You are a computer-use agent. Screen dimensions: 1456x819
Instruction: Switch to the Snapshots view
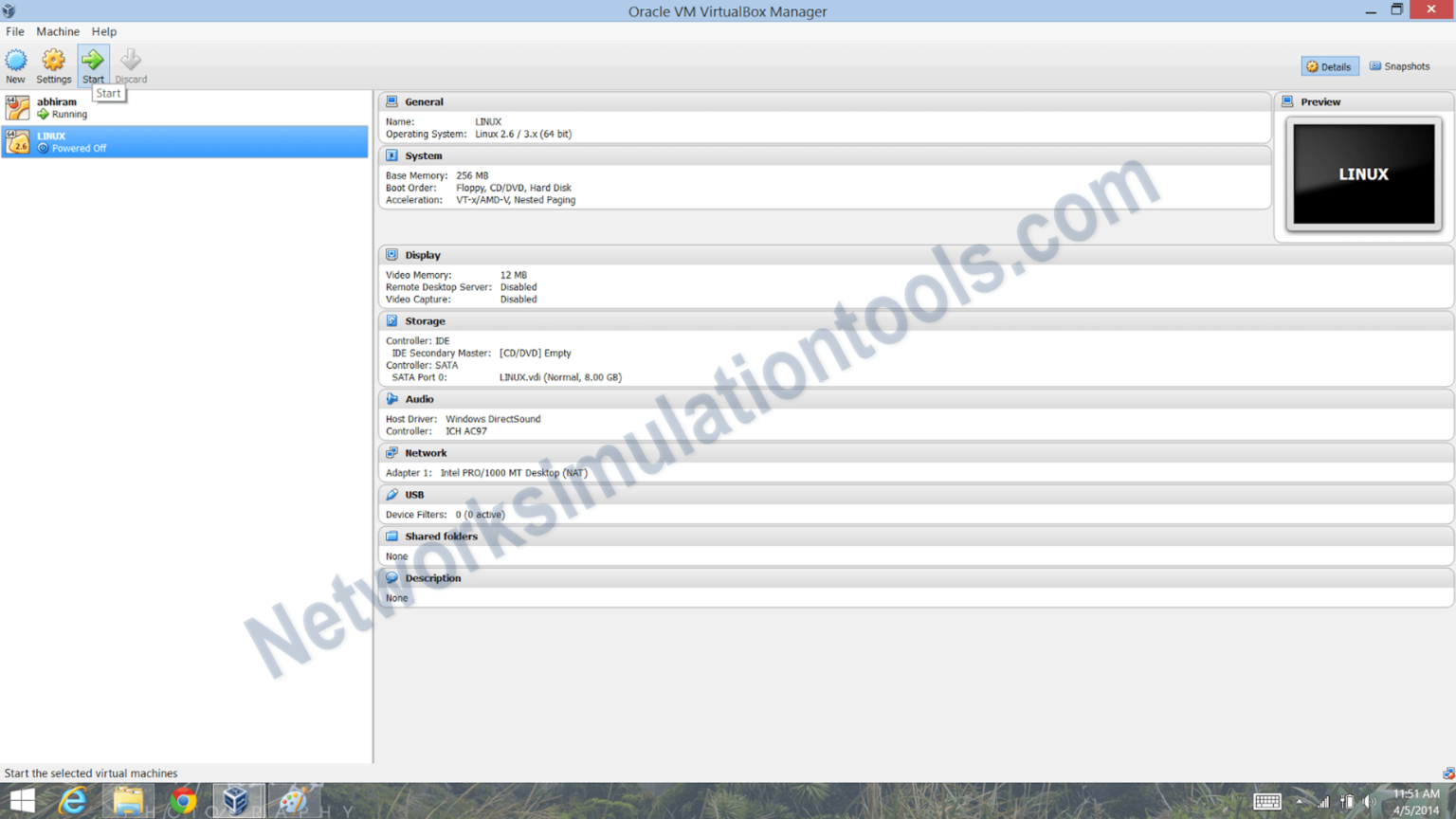[x=1400, y=65]
